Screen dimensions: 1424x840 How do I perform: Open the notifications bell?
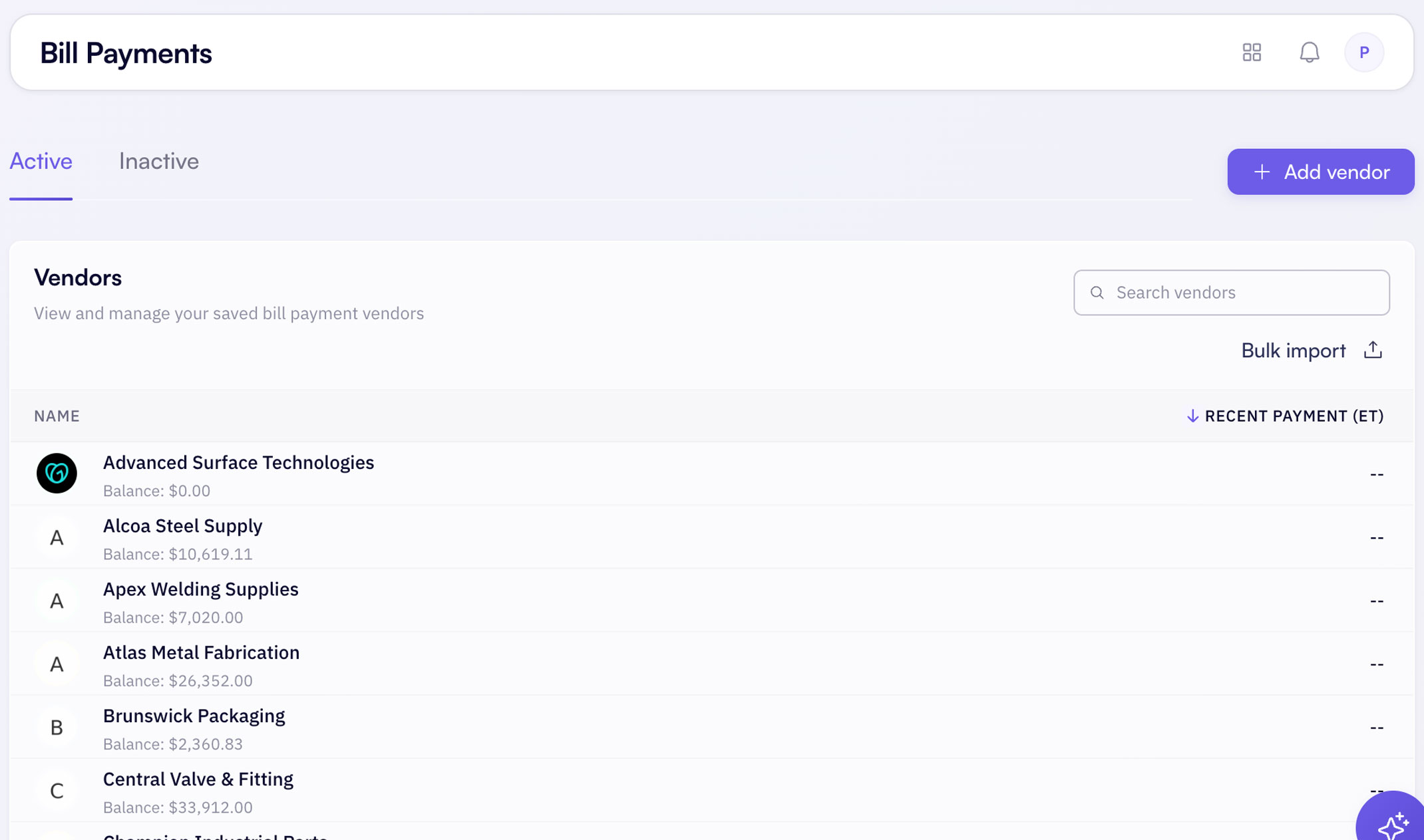pos(1309,53)
